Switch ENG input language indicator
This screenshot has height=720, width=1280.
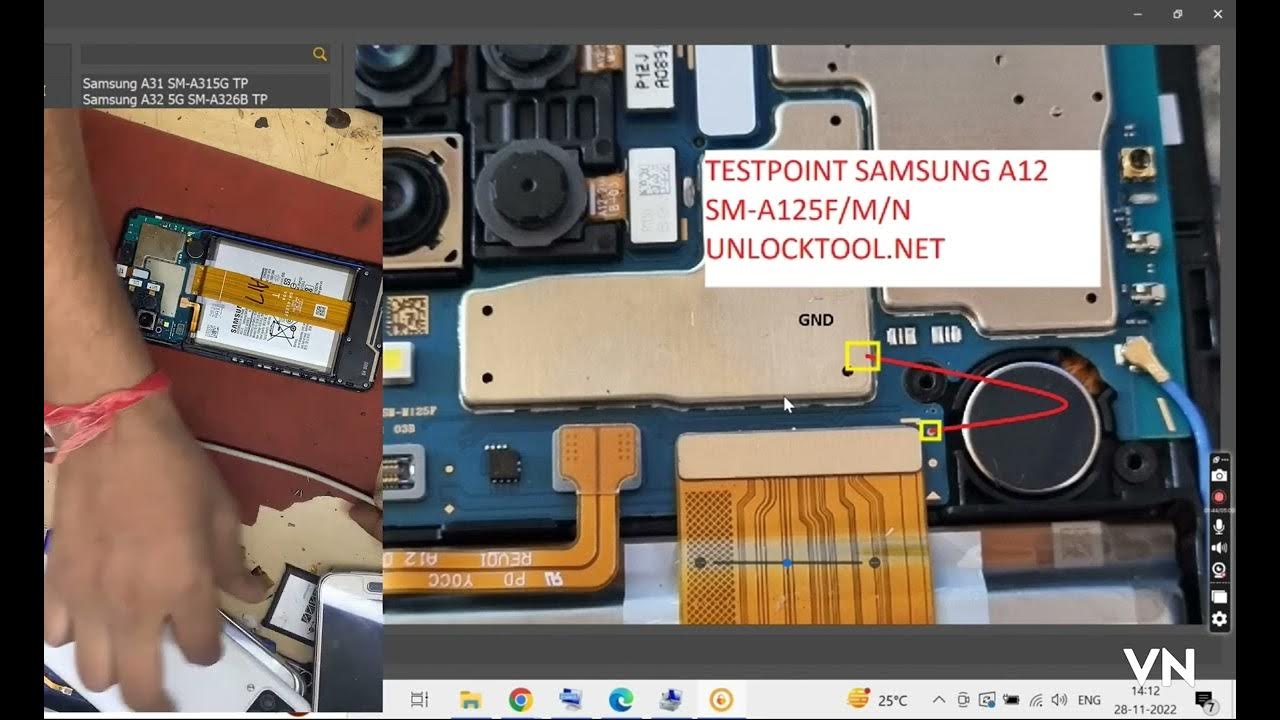click(x=1089, y=700)
